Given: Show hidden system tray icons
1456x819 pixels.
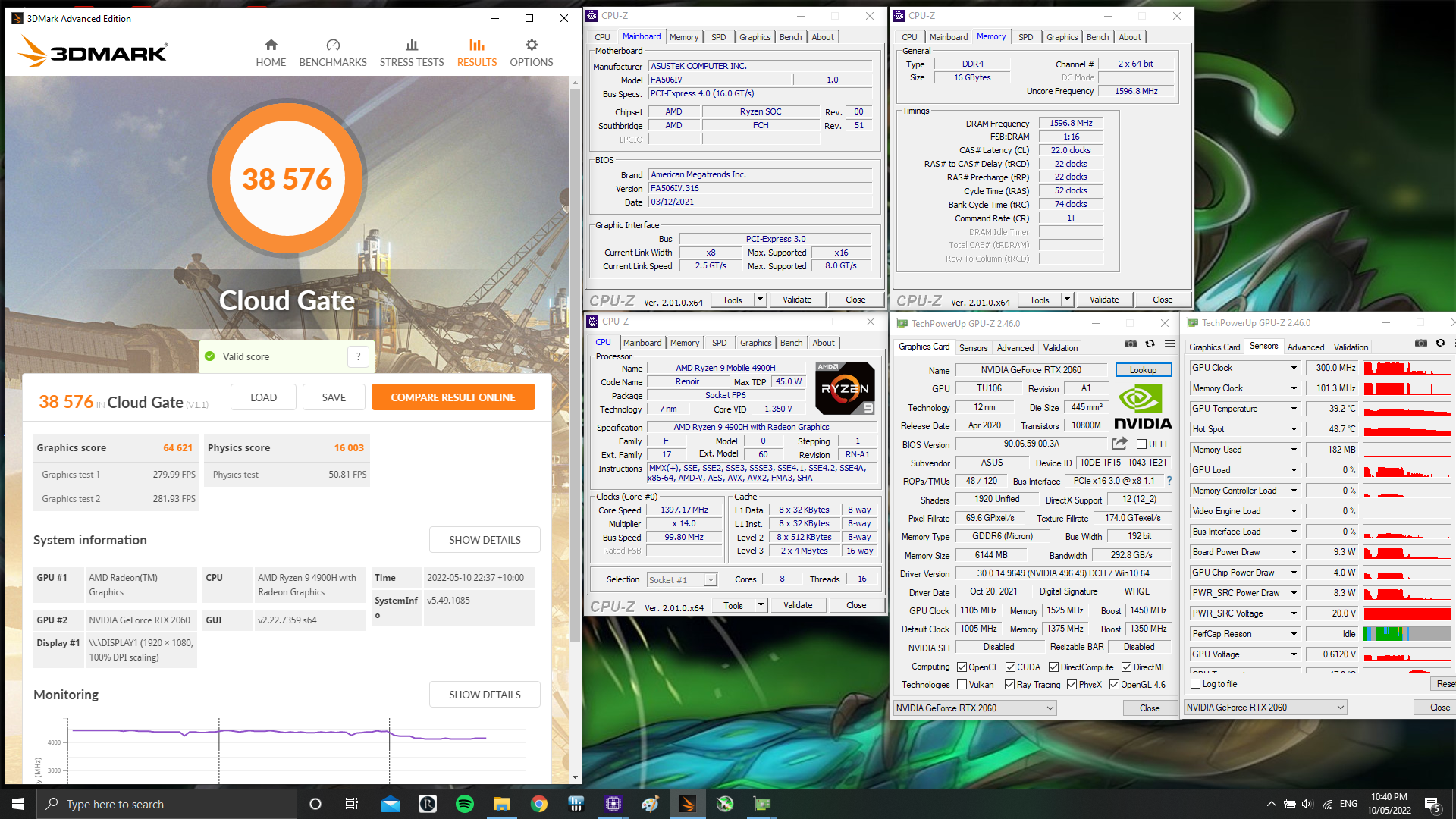Looking at the screenshot, I should (x=1271, y=804).
